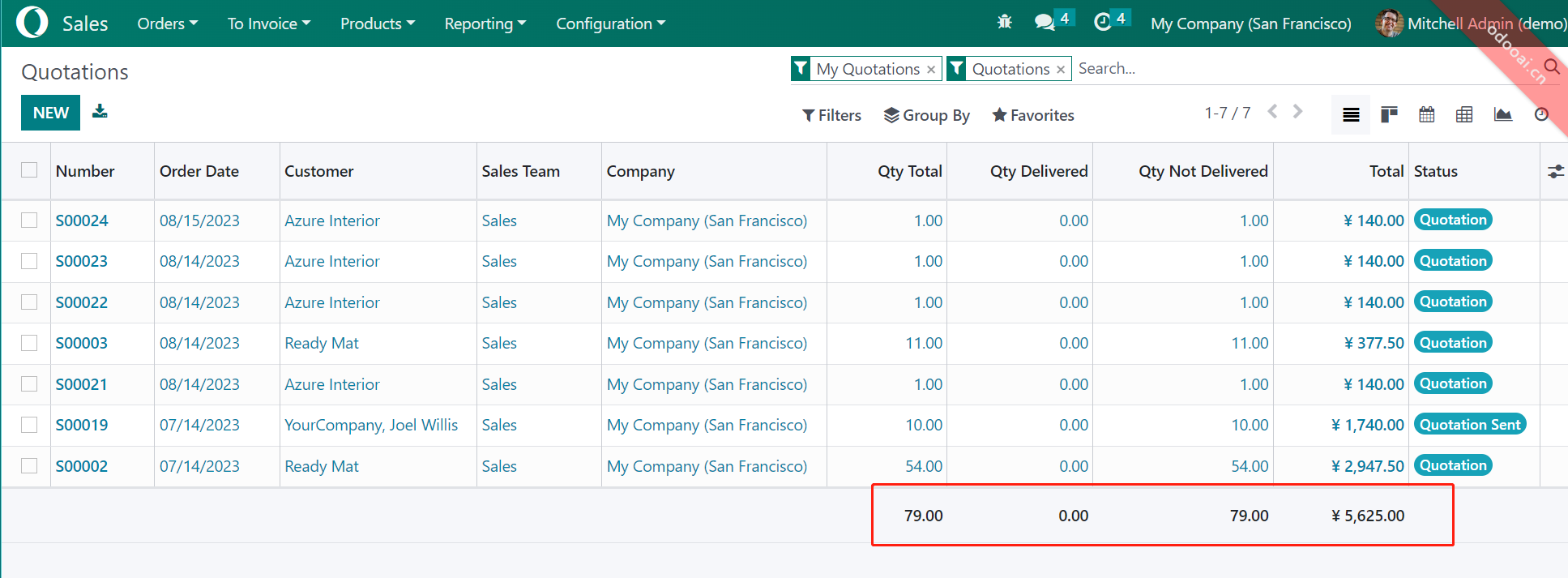1568x578 pixels.
Task: Click the search magnifier icon
Action: pos(1552,66)
